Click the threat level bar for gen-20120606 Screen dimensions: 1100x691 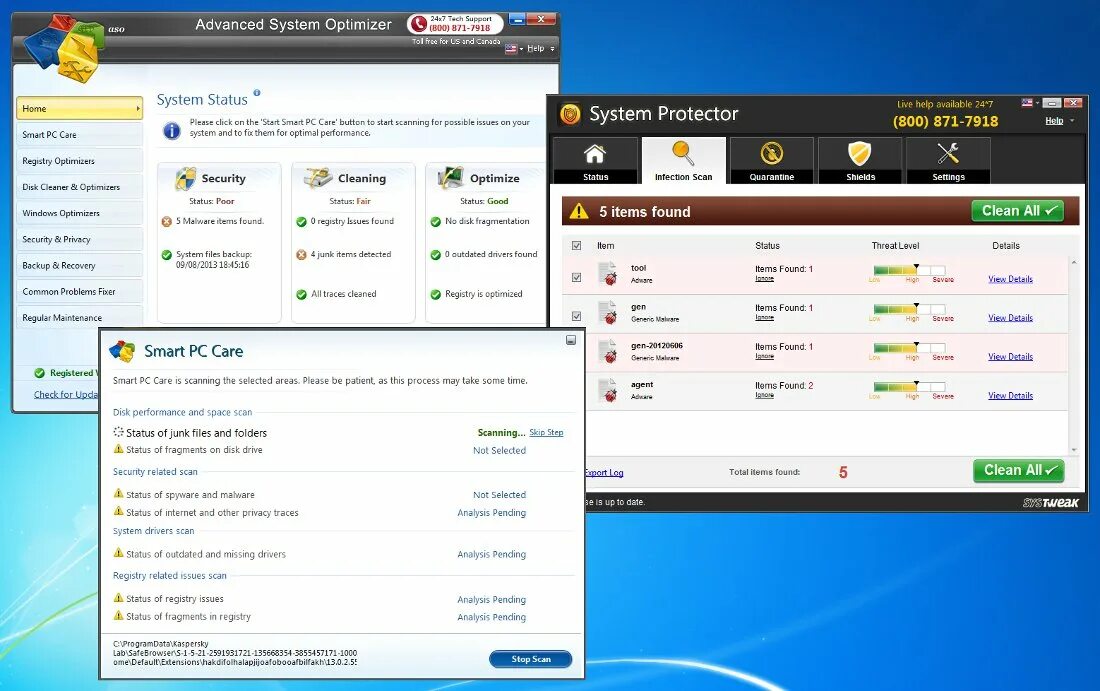pos(909,348)
